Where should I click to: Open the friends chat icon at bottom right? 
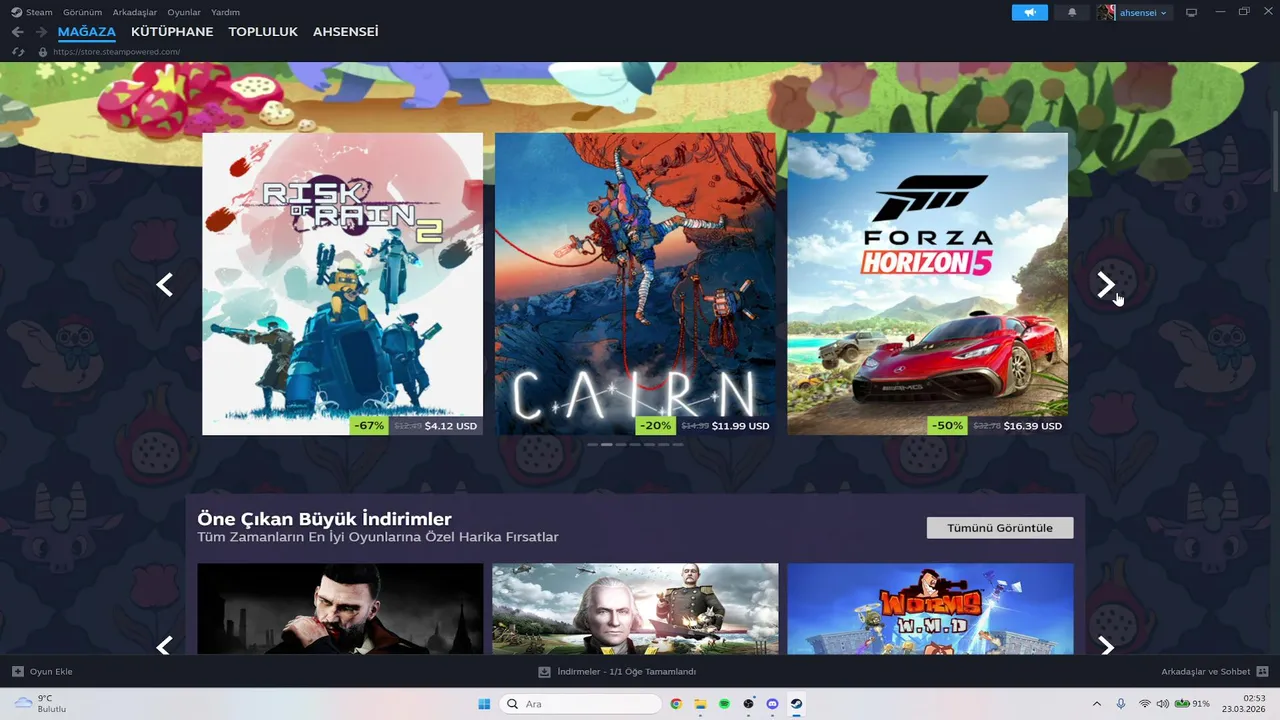pos(1262,671)
